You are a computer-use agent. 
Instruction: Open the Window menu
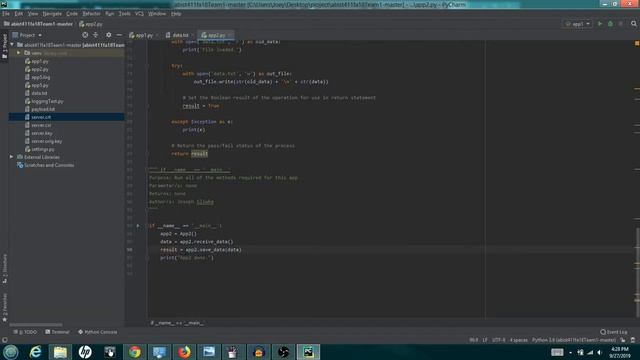click(157, 14)
